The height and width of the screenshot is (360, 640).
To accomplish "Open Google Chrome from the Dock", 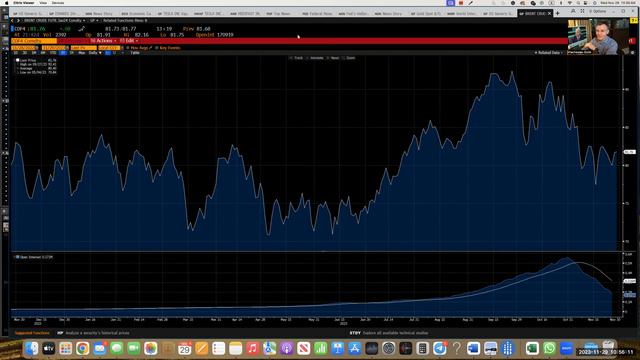I will coord(83,349).
